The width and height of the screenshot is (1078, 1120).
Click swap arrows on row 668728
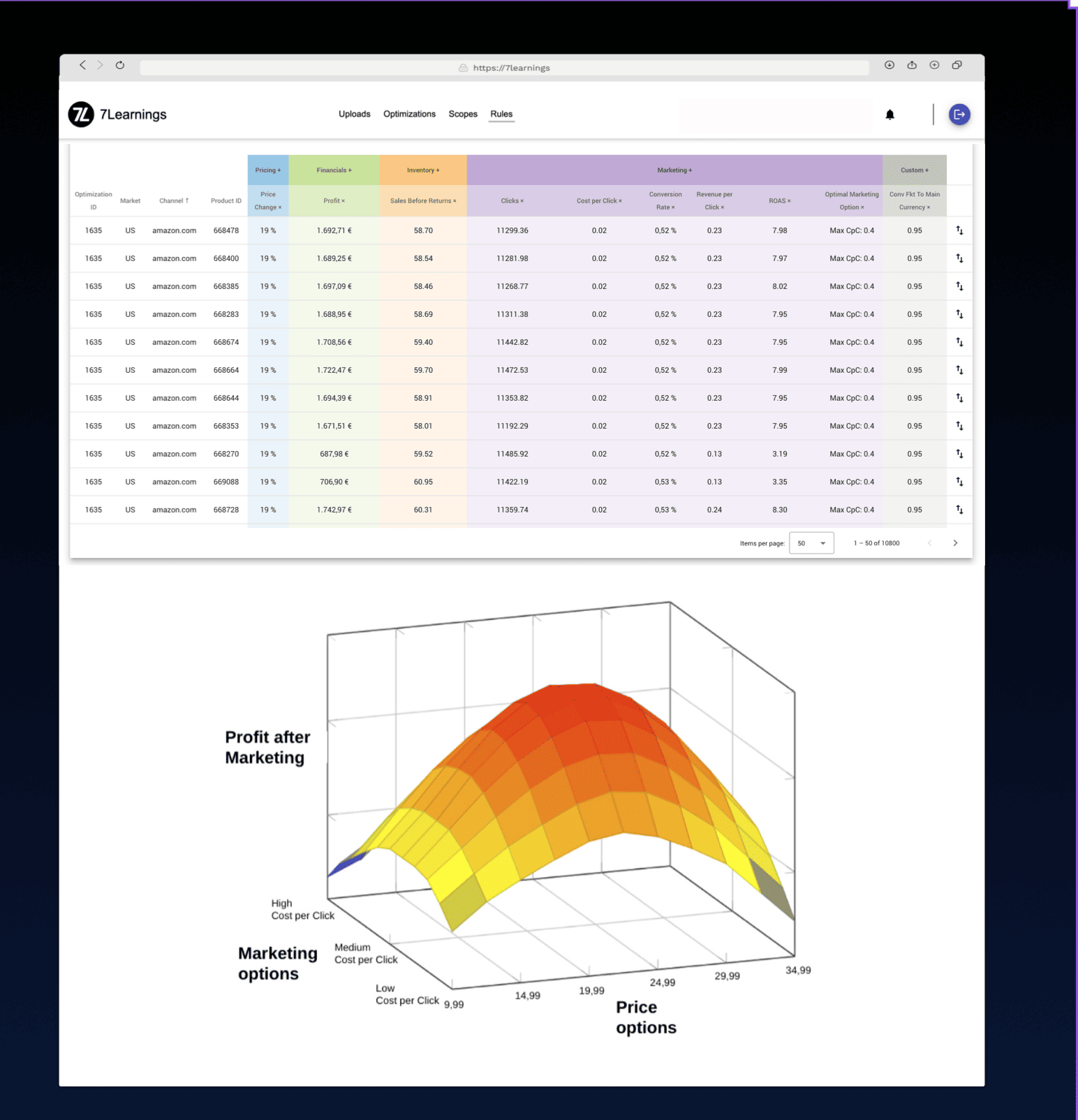pyautogui.click(x=959, y=510)
